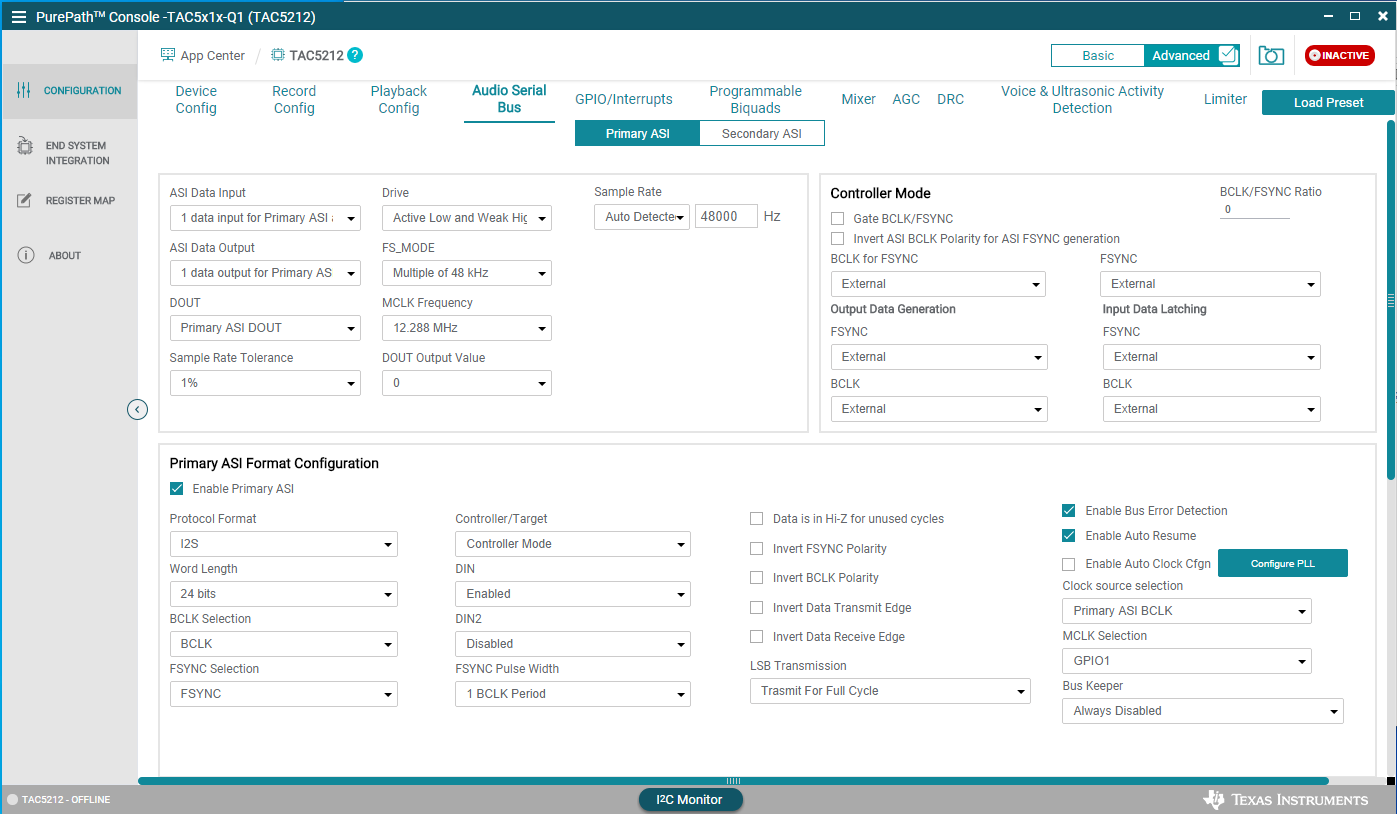Open the Configuration sidebar section
This screenshot has height=814, width=1397.
point(69,91)
